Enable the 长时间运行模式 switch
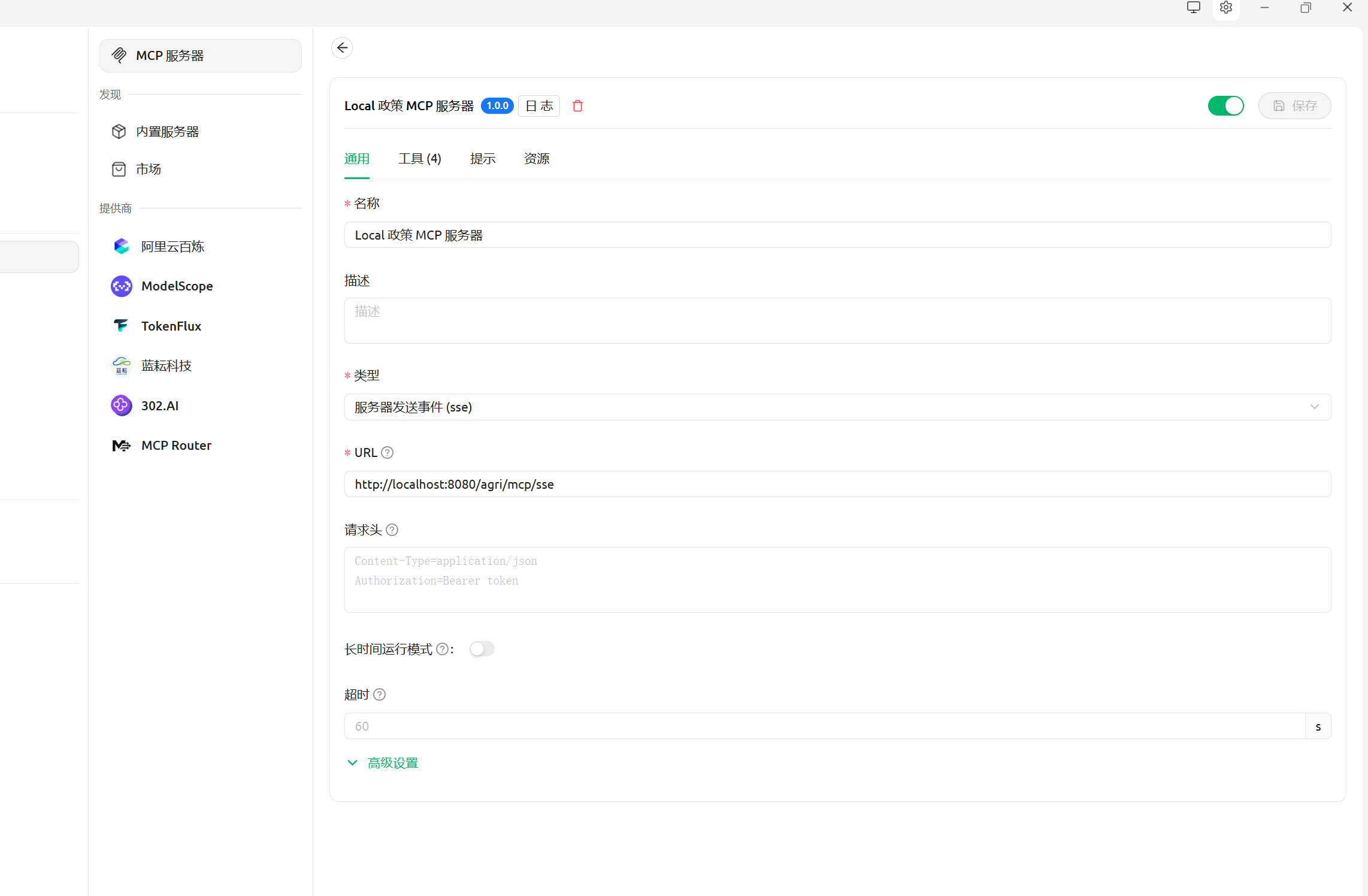This screenshot has width=1368, height=896. (x=482, y=649)
